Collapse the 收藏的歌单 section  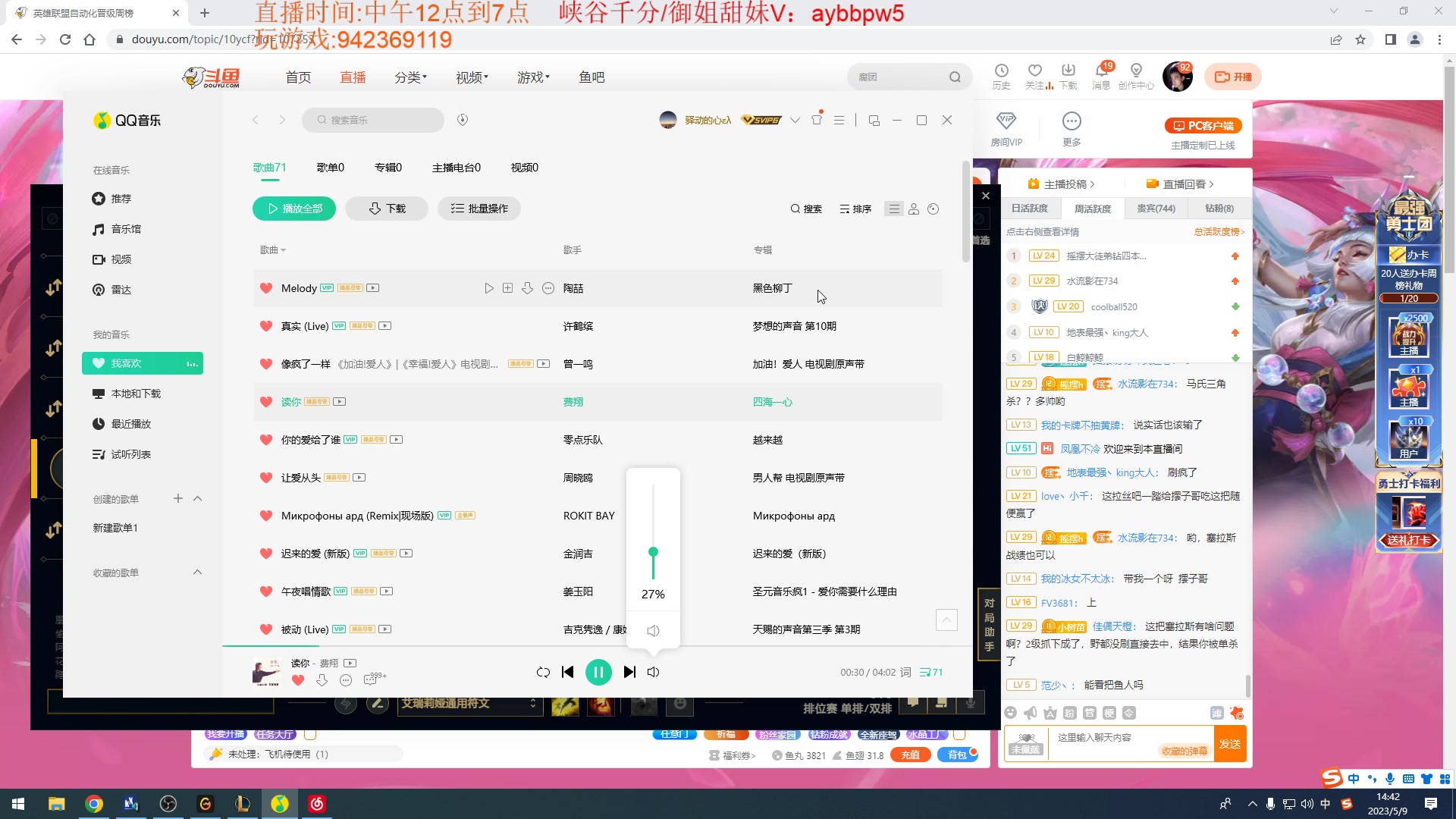click(198, 572)
